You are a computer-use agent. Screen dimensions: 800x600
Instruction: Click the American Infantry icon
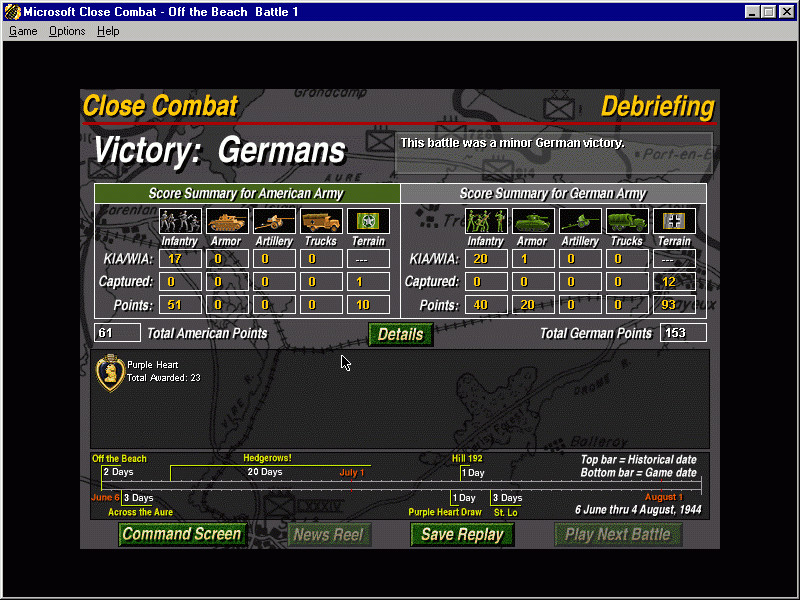point(180,221)
